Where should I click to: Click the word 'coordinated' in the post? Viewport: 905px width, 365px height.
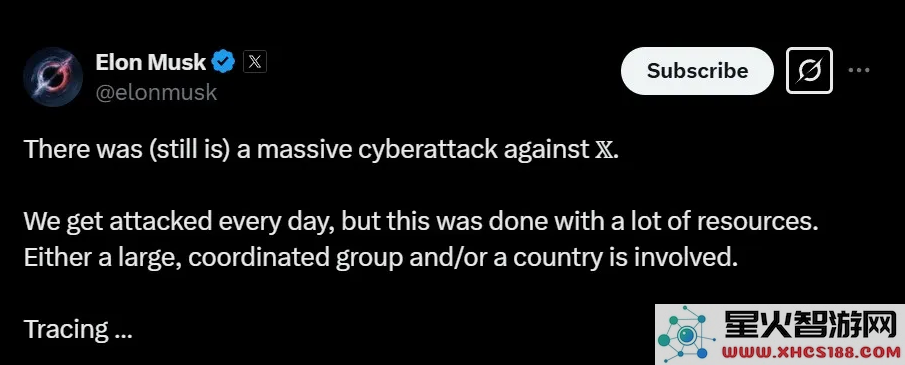[259, 258]
